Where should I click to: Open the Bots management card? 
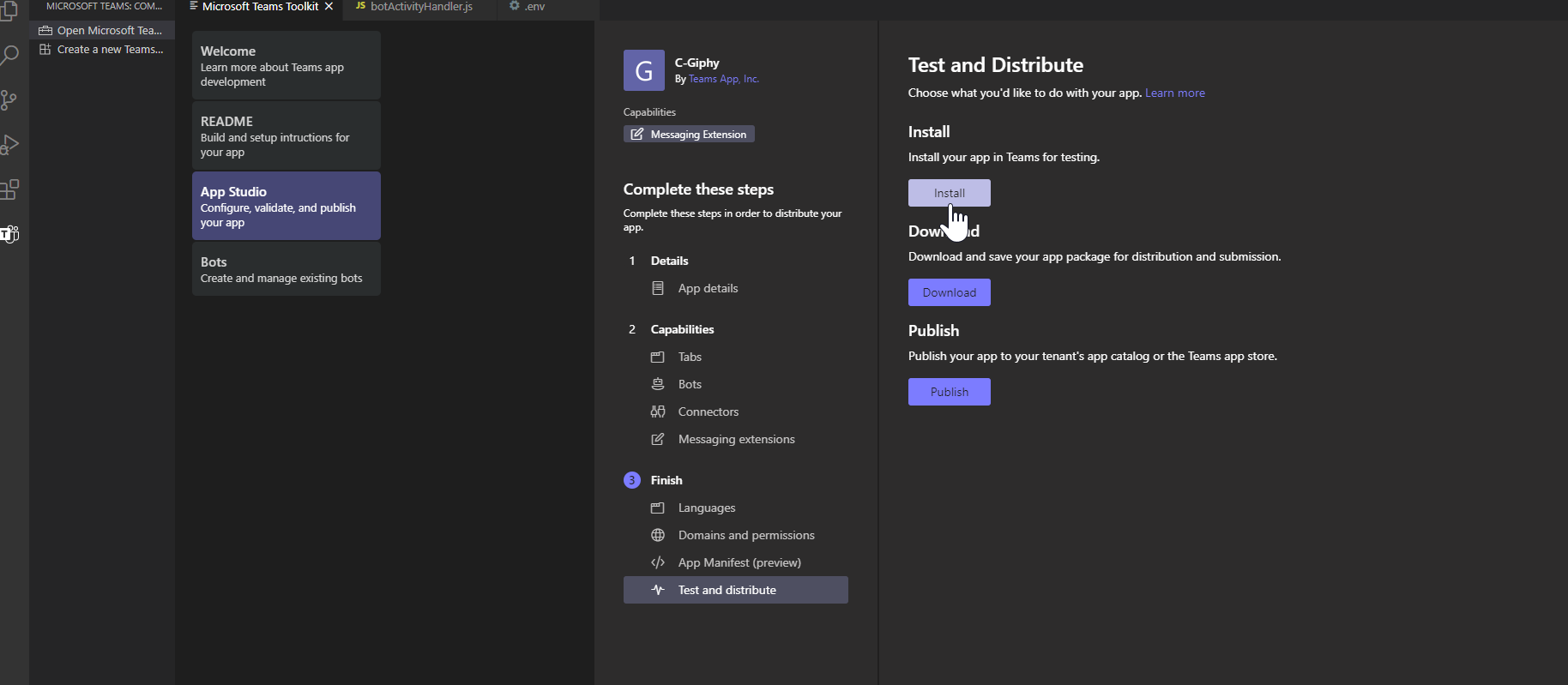pos(286,269)
